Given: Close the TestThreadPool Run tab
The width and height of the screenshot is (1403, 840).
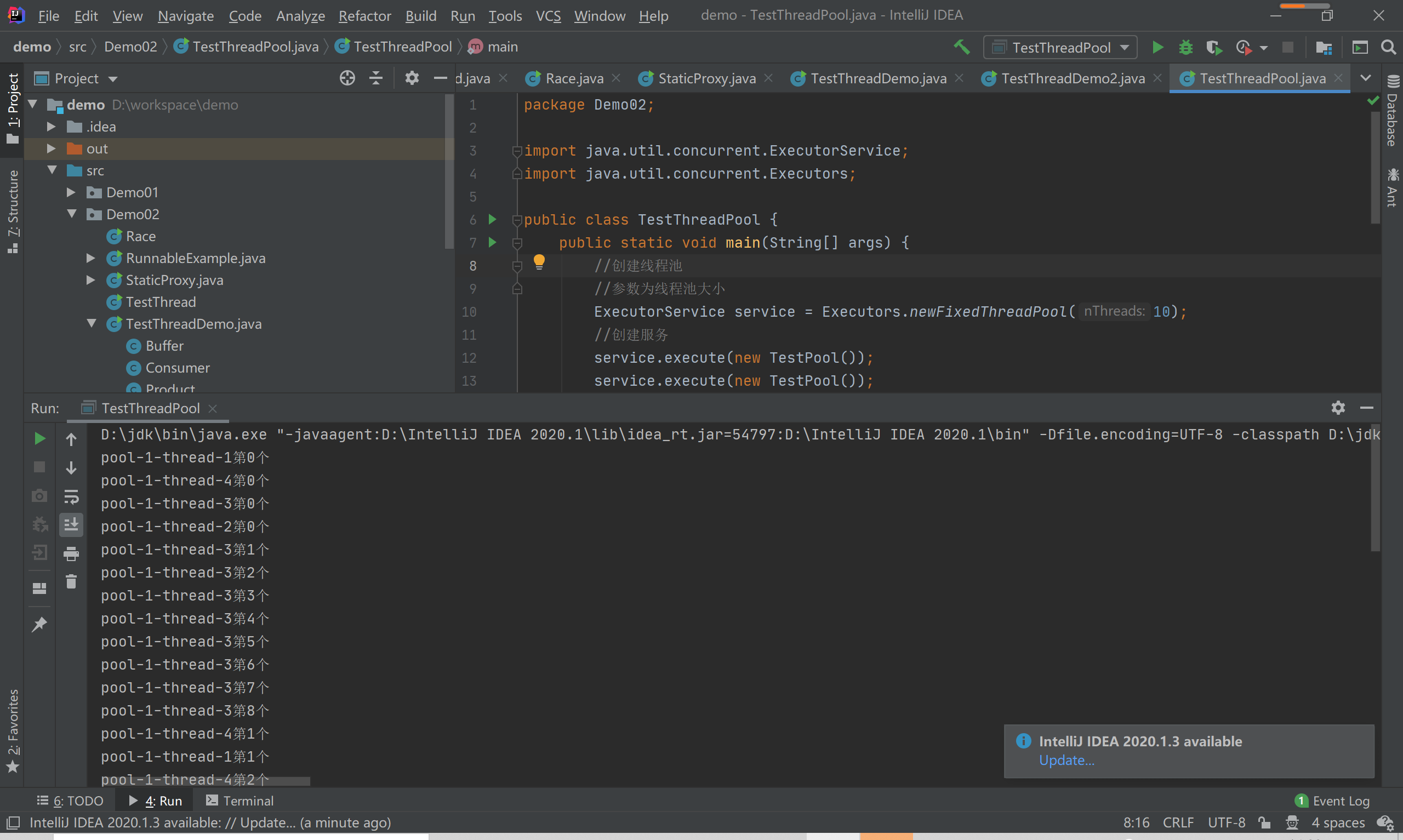Looking at the screenshot, I should 213,408.
